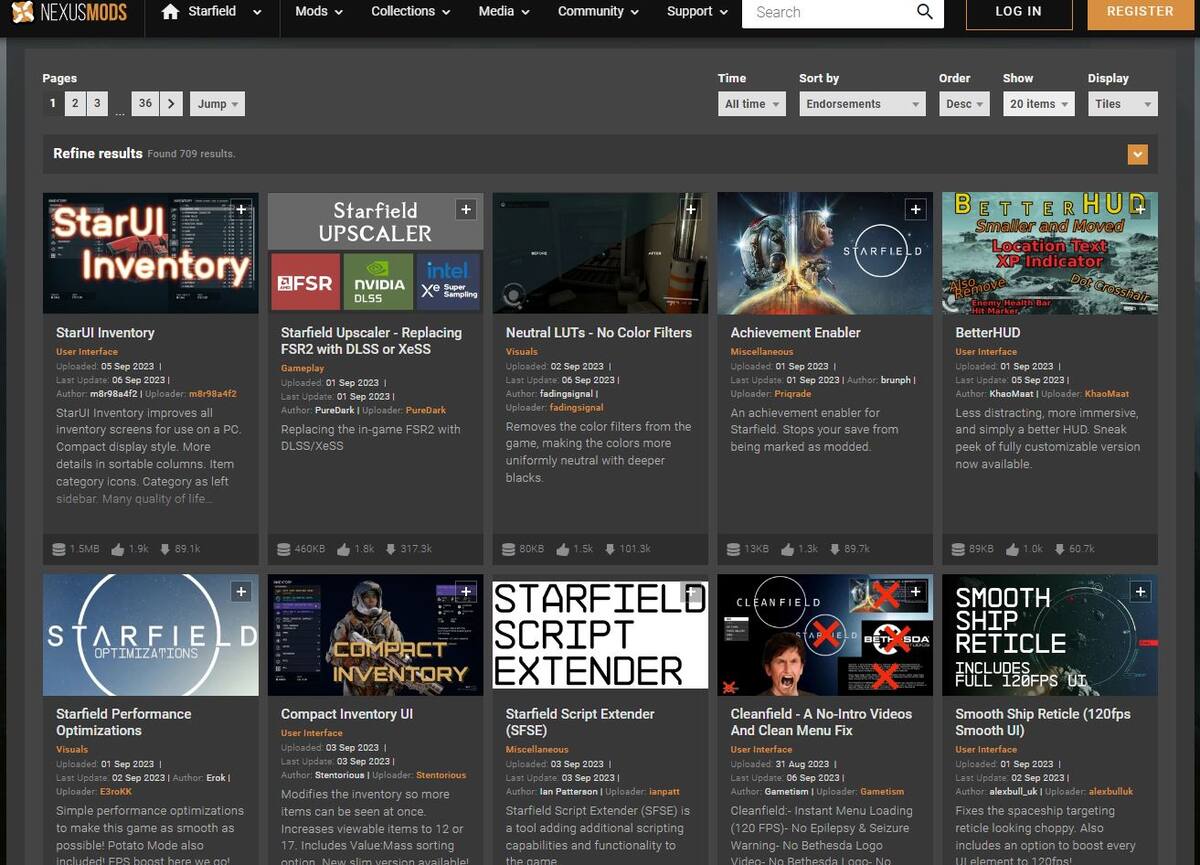Click download arrow icon on Achievement Enabler
This screenshot has height=865, width=1200.
pyautogui.click(x=835, y=549)
